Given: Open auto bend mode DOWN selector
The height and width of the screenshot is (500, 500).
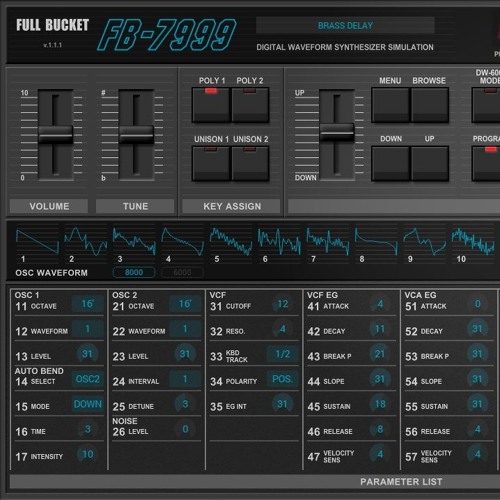Looking at the screenshot, I should pos(87,404).
